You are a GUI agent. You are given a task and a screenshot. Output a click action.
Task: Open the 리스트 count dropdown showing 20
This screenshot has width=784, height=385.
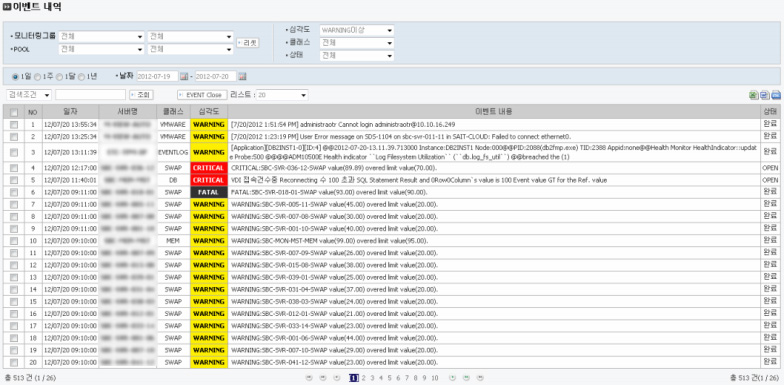tap(282, 95)
